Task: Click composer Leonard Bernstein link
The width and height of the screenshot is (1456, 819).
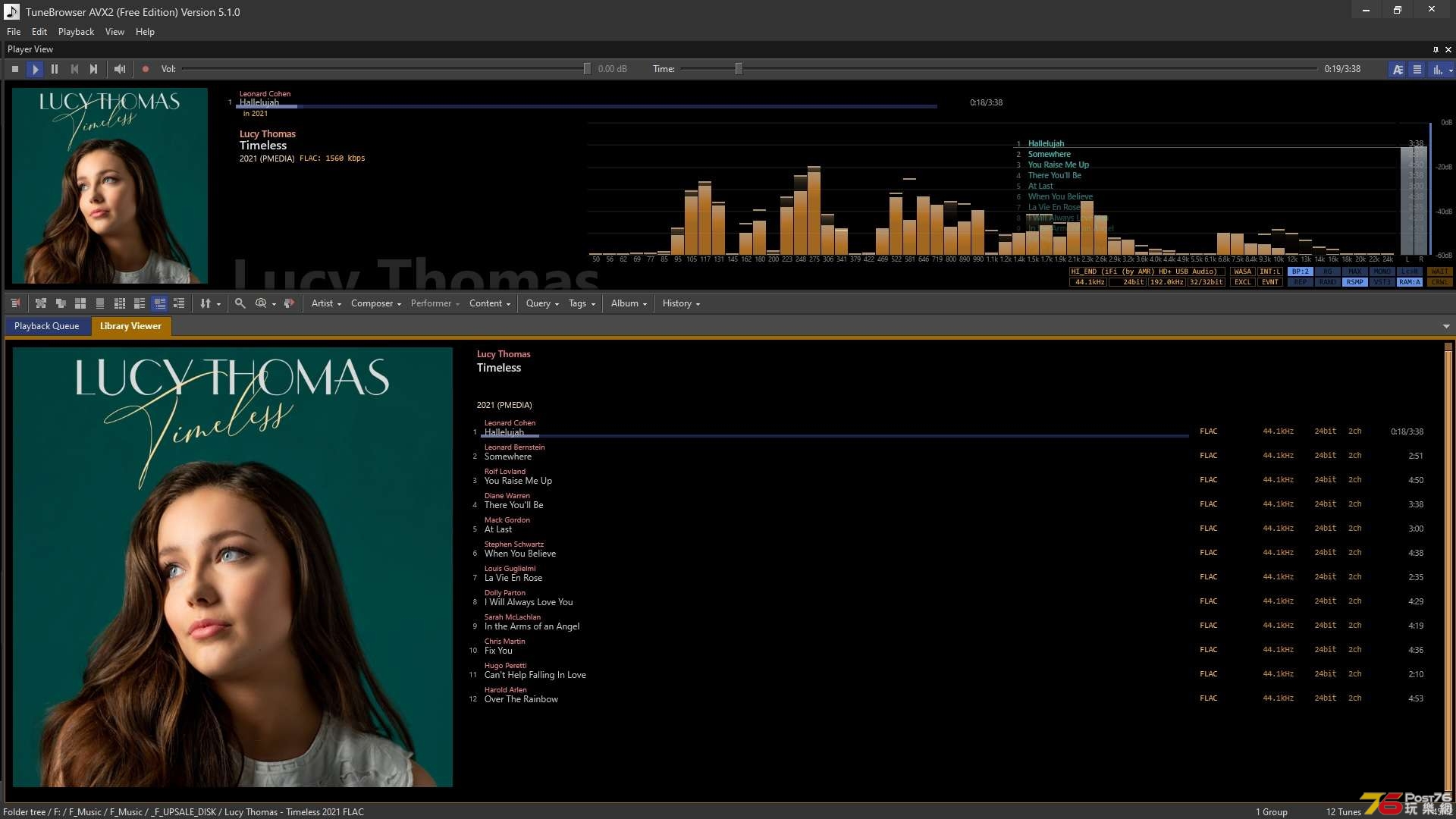Action: coord(514,447)
